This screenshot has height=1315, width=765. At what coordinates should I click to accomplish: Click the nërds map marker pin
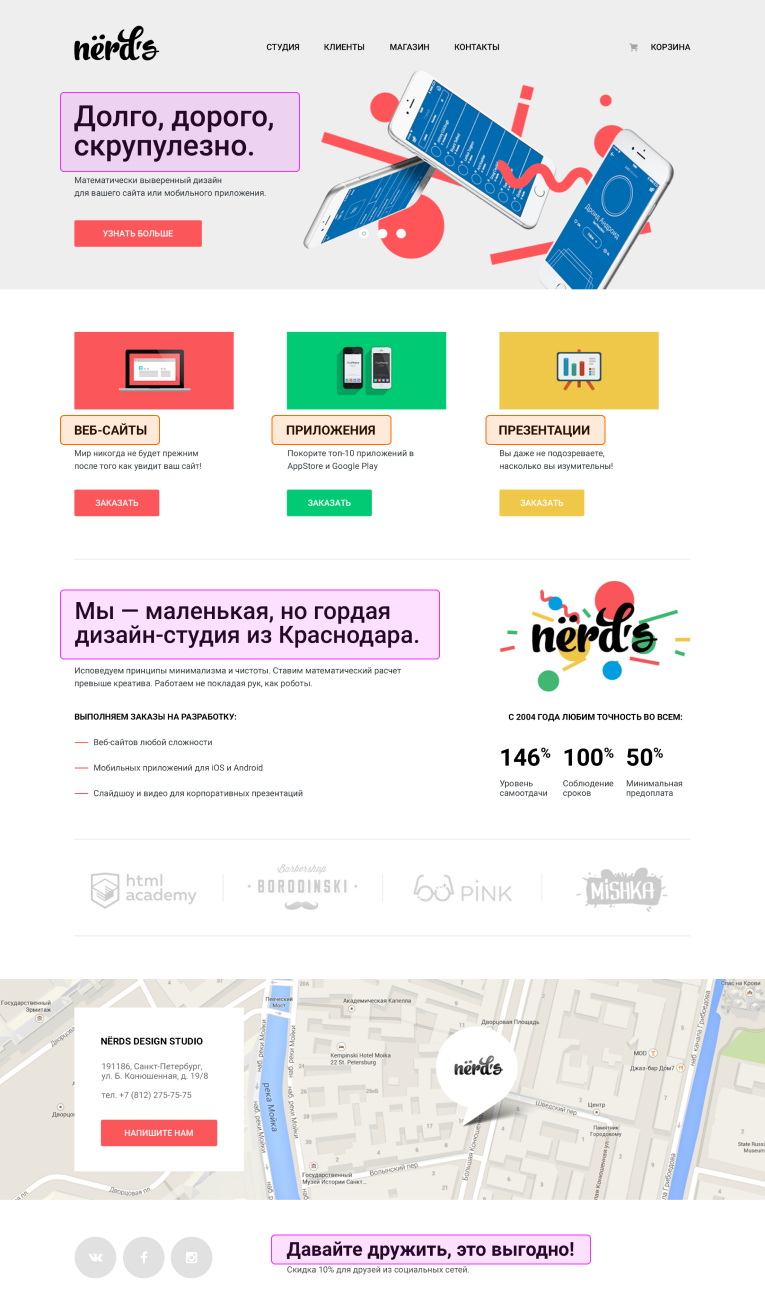[478, 1070]
